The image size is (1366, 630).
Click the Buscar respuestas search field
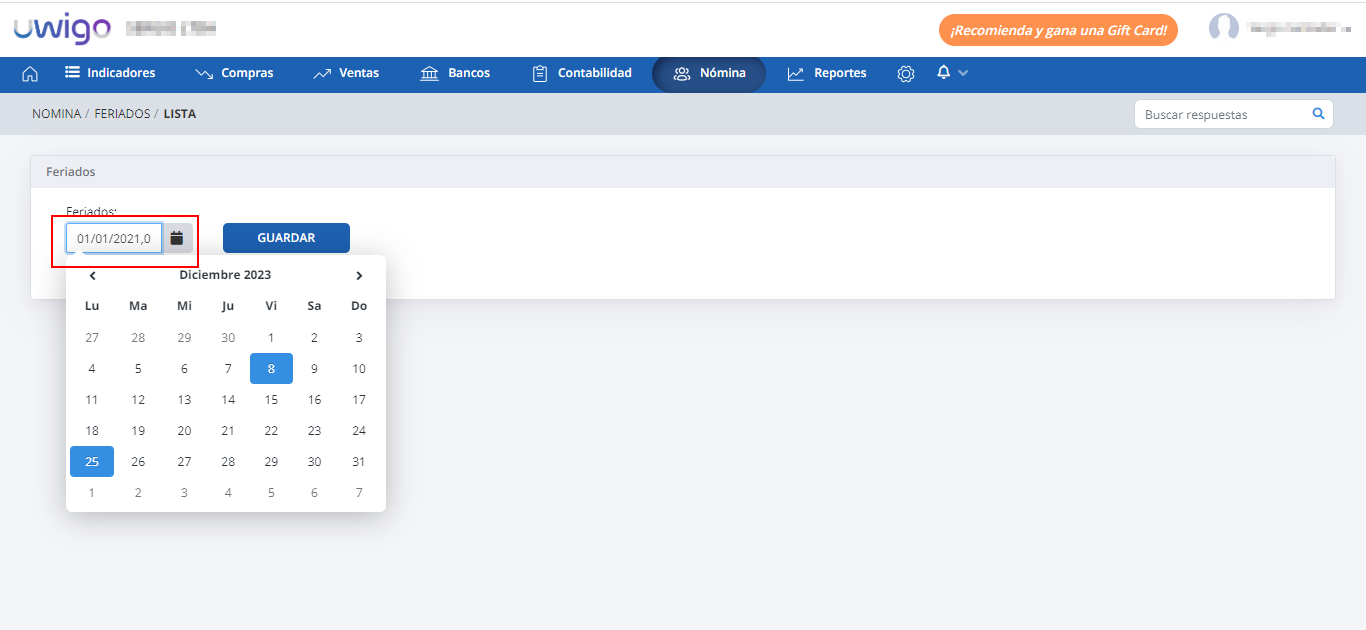1220,114
